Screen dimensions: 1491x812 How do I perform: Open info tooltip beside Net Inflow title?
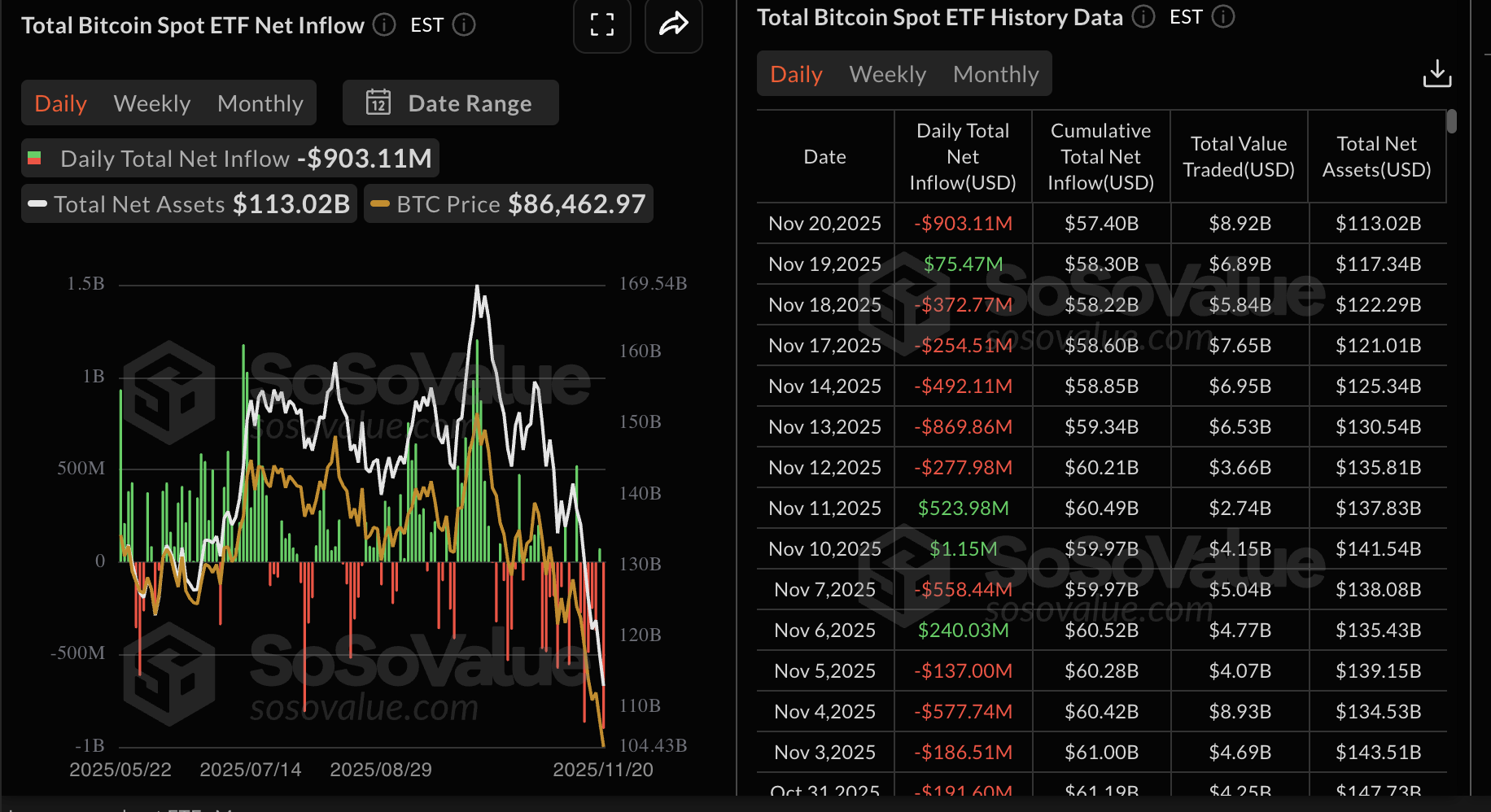click(x=383, y=24)
